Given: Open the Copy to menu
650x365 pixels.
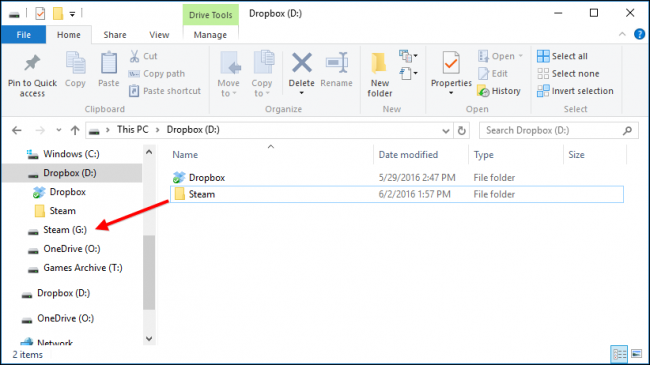Looking at the screenshot, I should pos(262,75).
